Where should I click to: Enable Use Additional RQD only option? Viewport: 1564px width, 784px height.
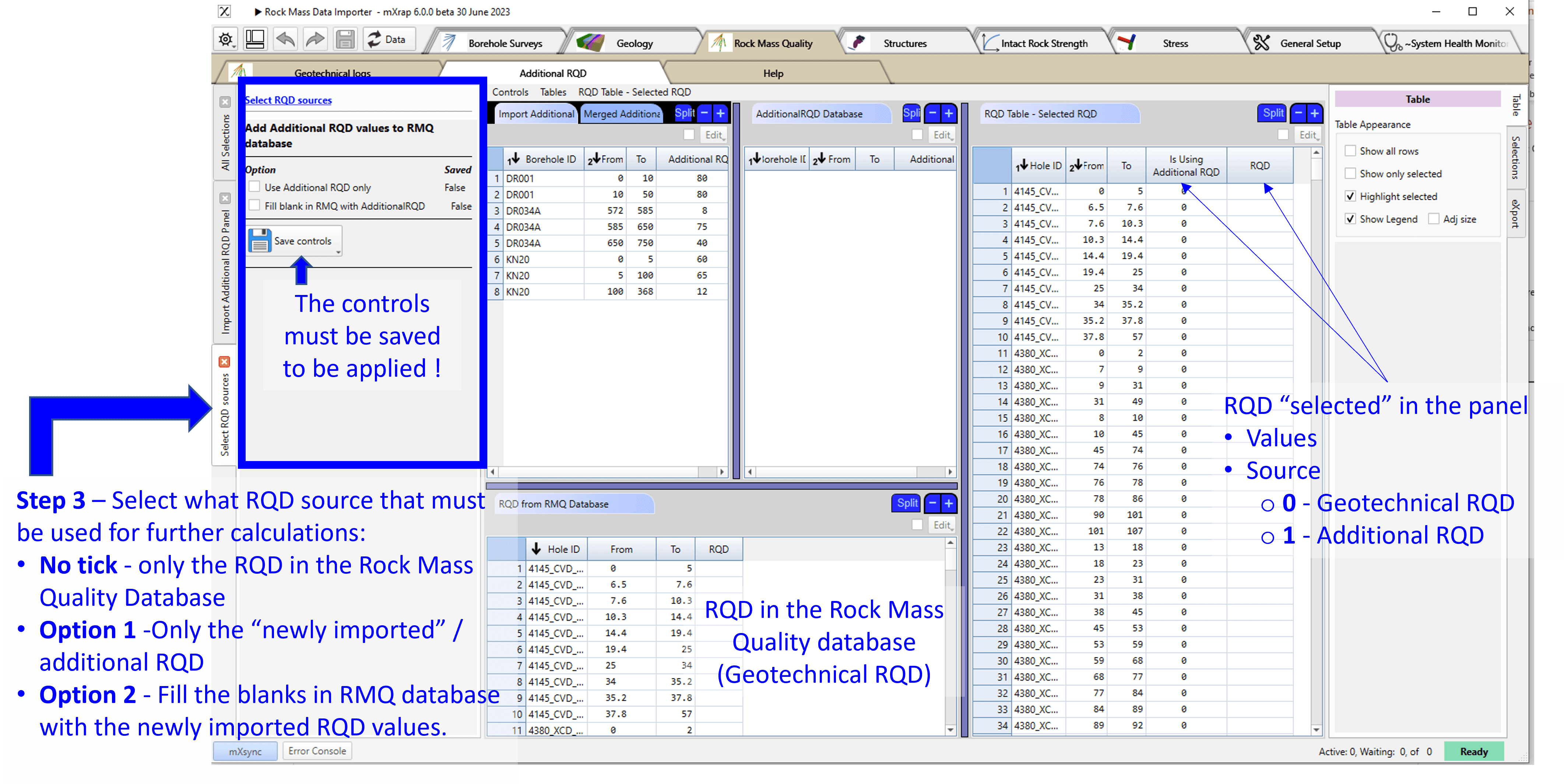point(255,186)
